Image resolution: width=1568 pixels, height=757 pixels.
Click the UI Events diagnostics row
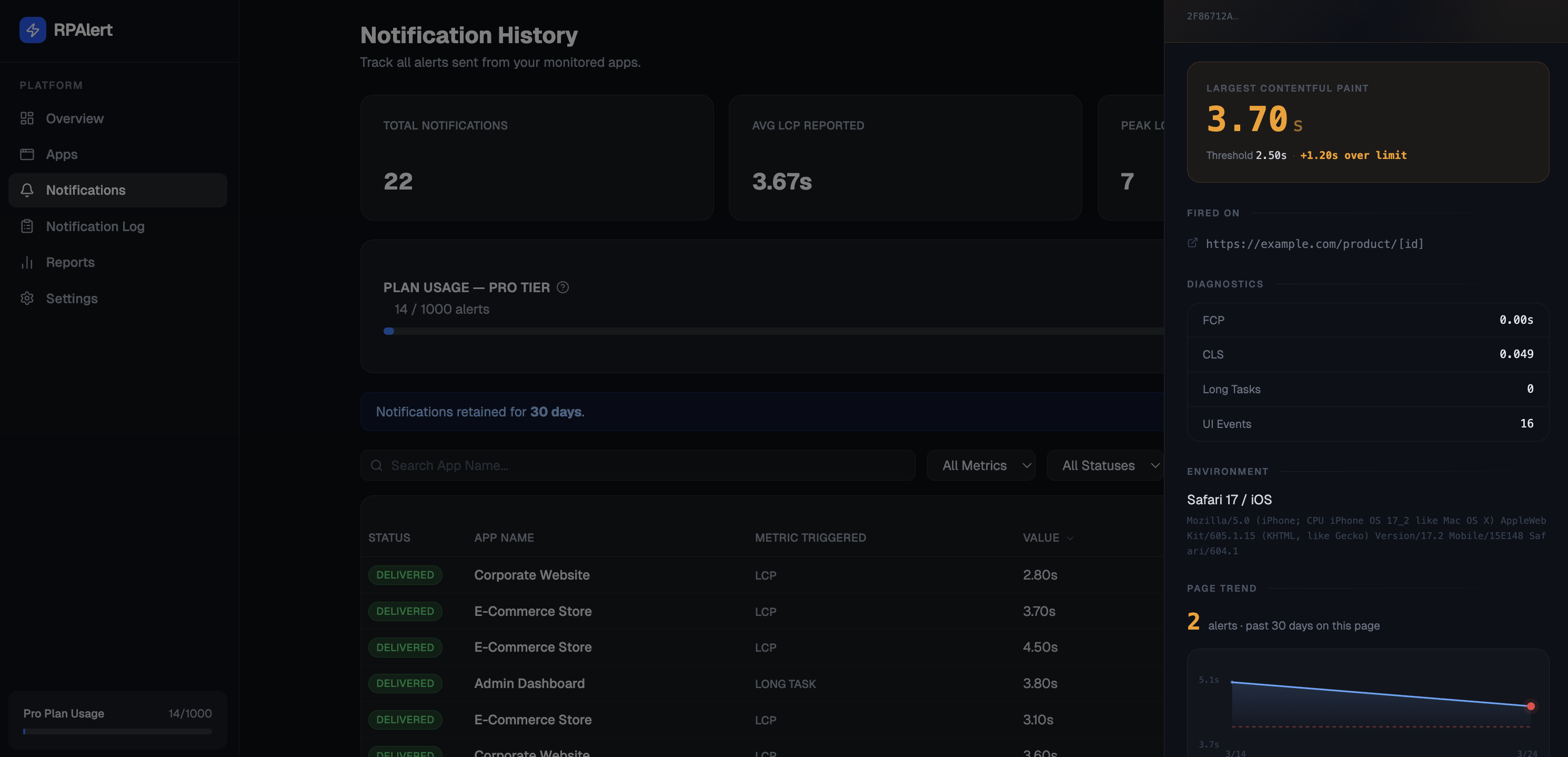tap(1368, 423)
